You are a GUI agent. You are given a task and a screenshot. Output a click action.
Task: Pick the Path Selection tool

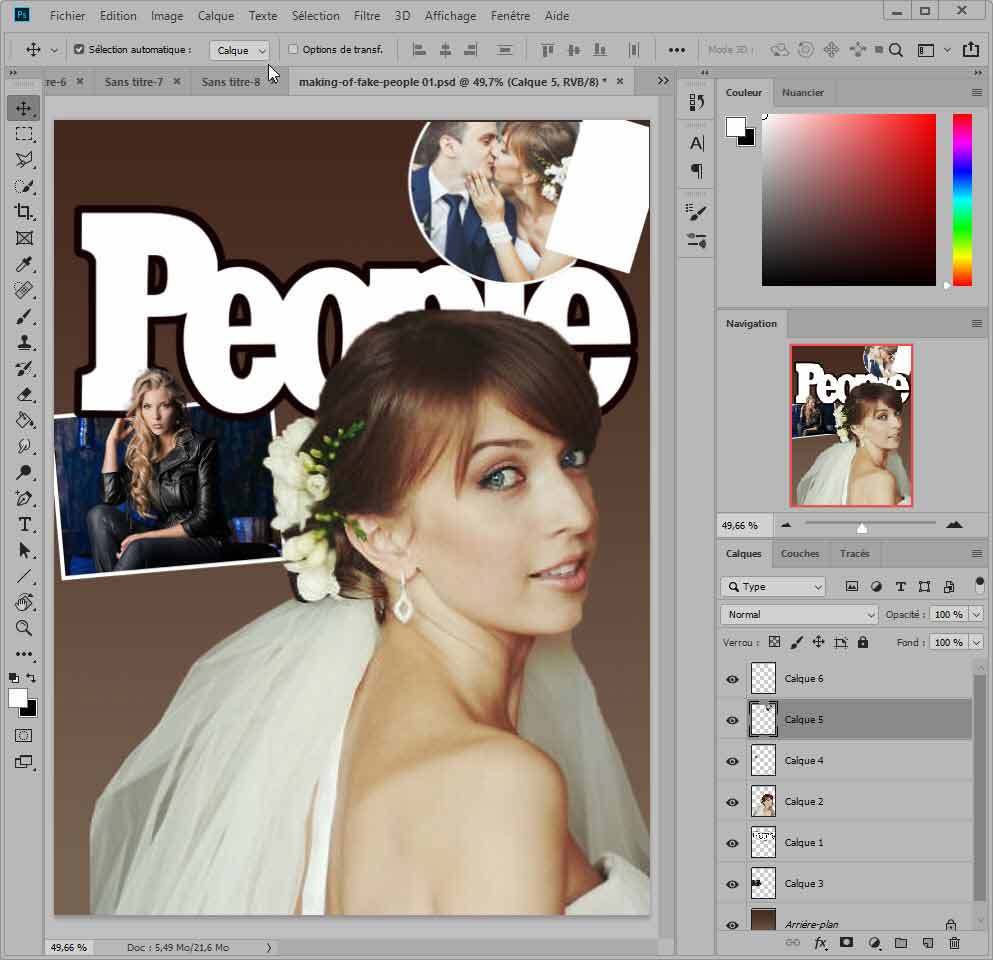tap(24, 550)
